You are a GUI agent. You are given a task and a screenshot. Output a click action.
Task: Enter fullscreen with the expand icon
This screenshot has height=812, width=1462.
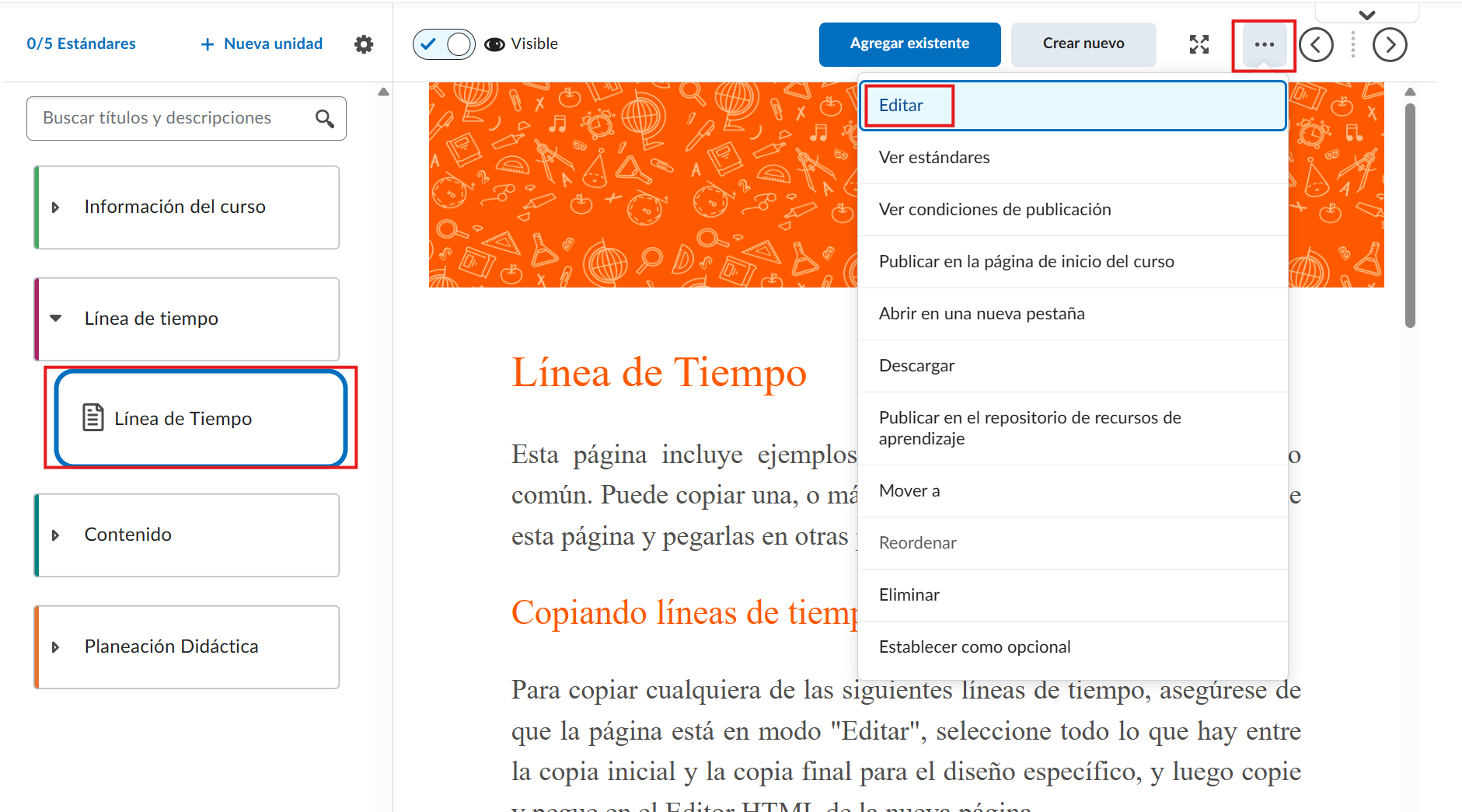click(x=1199, y=44)
